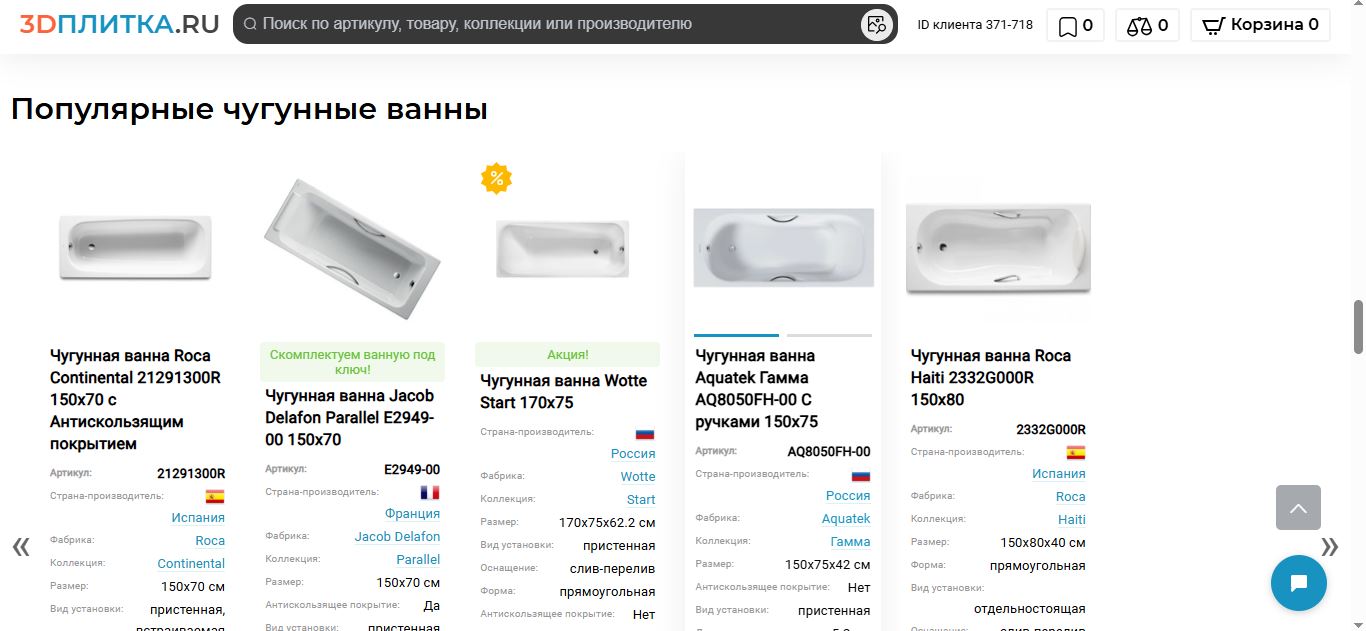Open Roca Continental 21291300R bathtub title
Screen dimensions: 1366x631
point(135,400)
